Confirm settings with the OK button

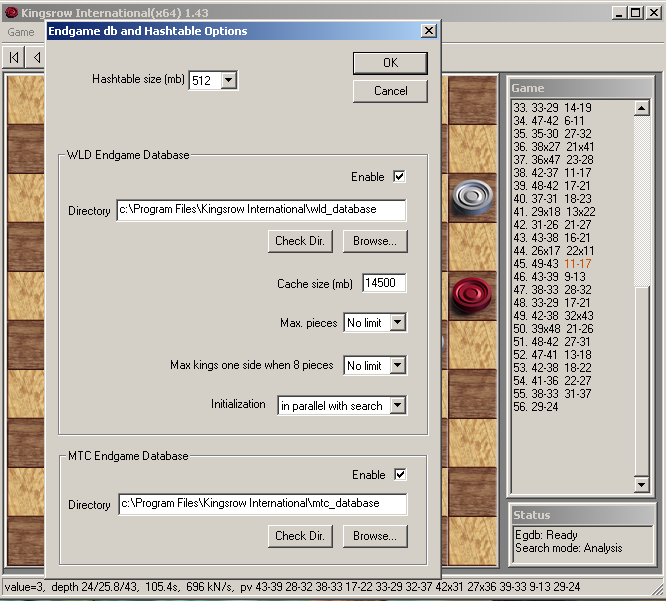click(390, 63)
